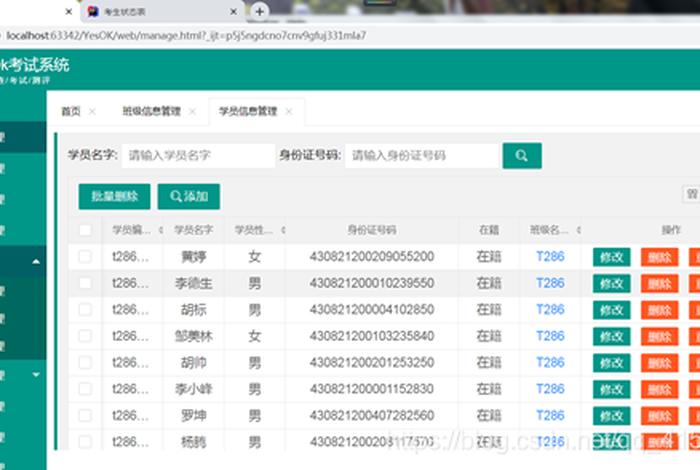Open T286 class link in 李德生 row
The height and width of the screenshot is (470, 700).
point(550,283)
